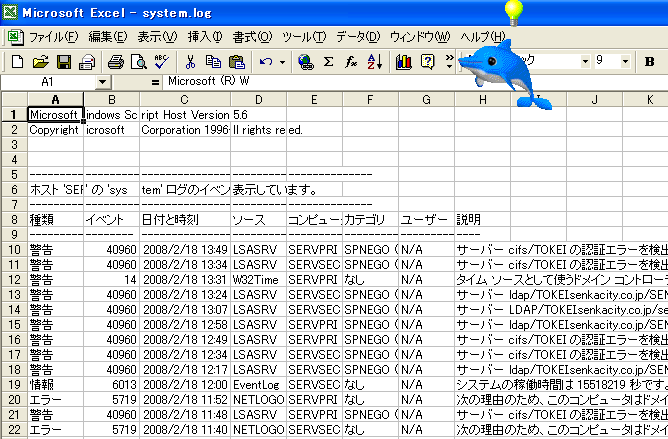
Task: Click date cell 2008/2/18 11:52
Action: click(185, 400)
